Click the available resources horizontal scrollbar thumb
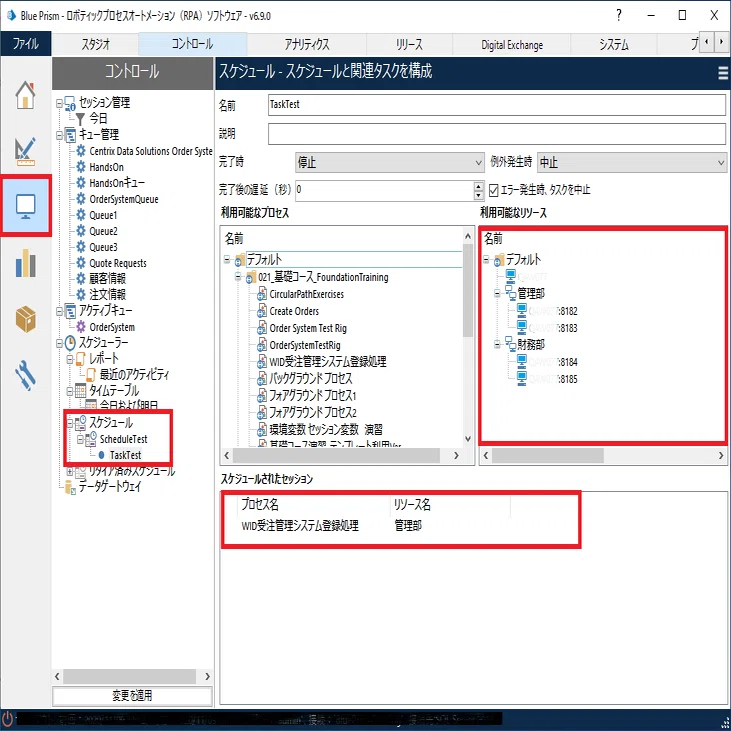Screen dimensions: 731x731 pyautogui.click(x=548, y=455)
